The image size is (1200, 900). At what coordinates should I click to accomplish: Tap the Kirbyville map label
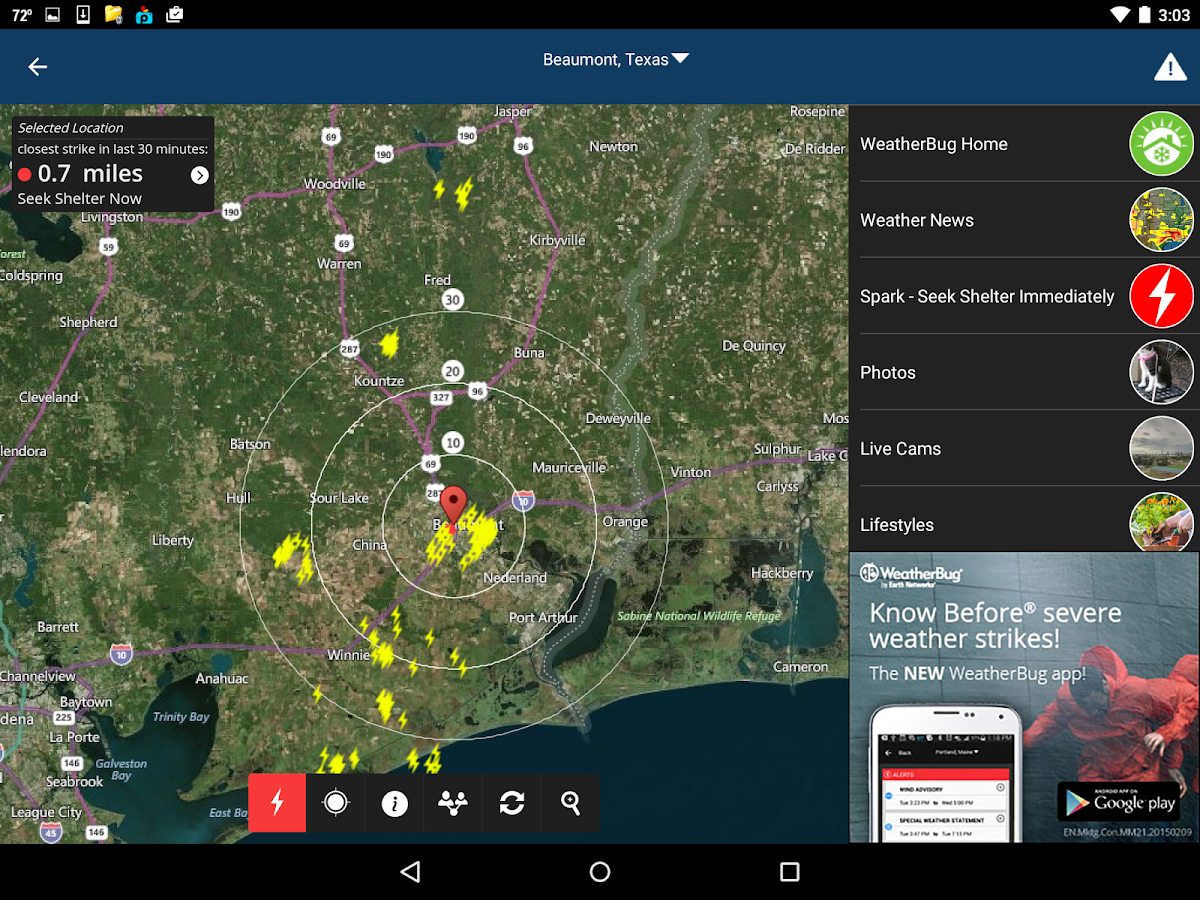(557, 240)
